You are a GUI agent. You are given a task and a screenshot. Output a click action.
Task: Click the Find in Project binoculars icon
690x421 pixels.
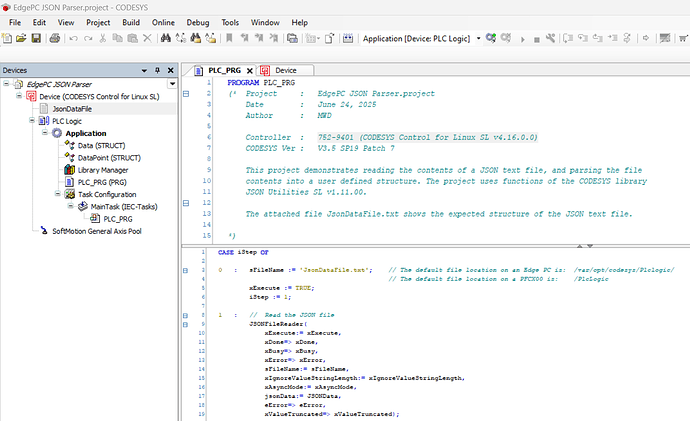[x=195, y=38]
